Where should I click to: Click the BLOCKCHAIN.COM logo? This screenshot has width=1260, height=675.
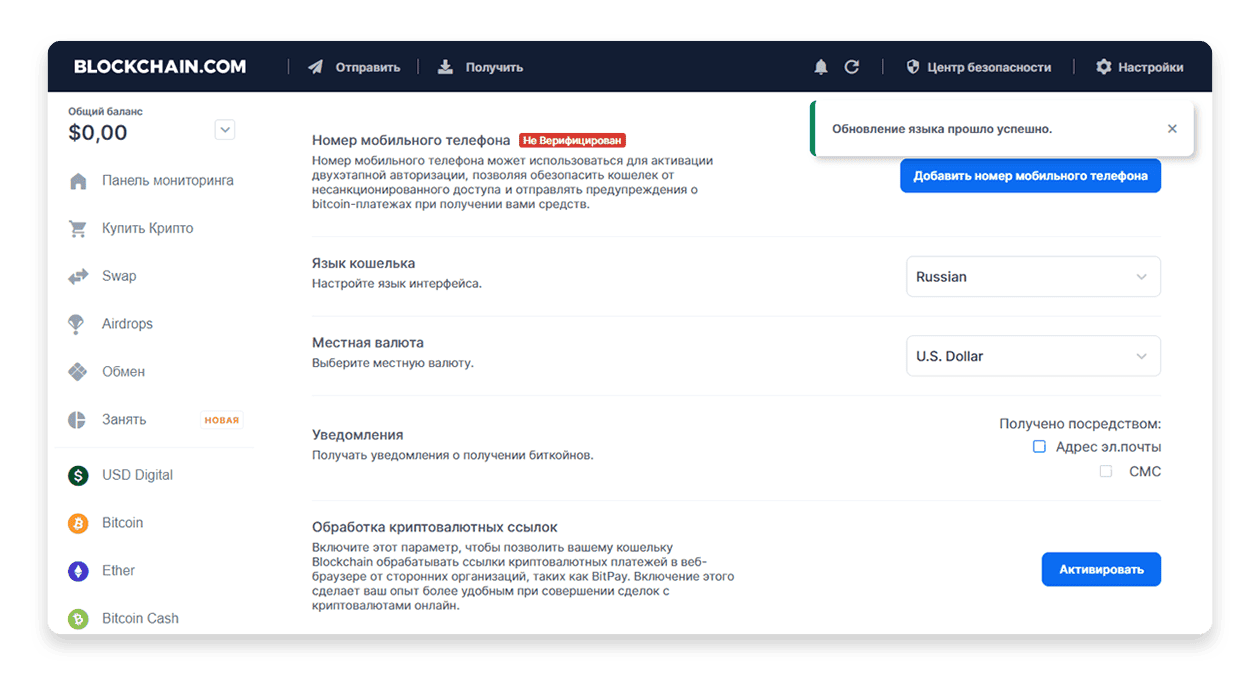pos(160,67)
